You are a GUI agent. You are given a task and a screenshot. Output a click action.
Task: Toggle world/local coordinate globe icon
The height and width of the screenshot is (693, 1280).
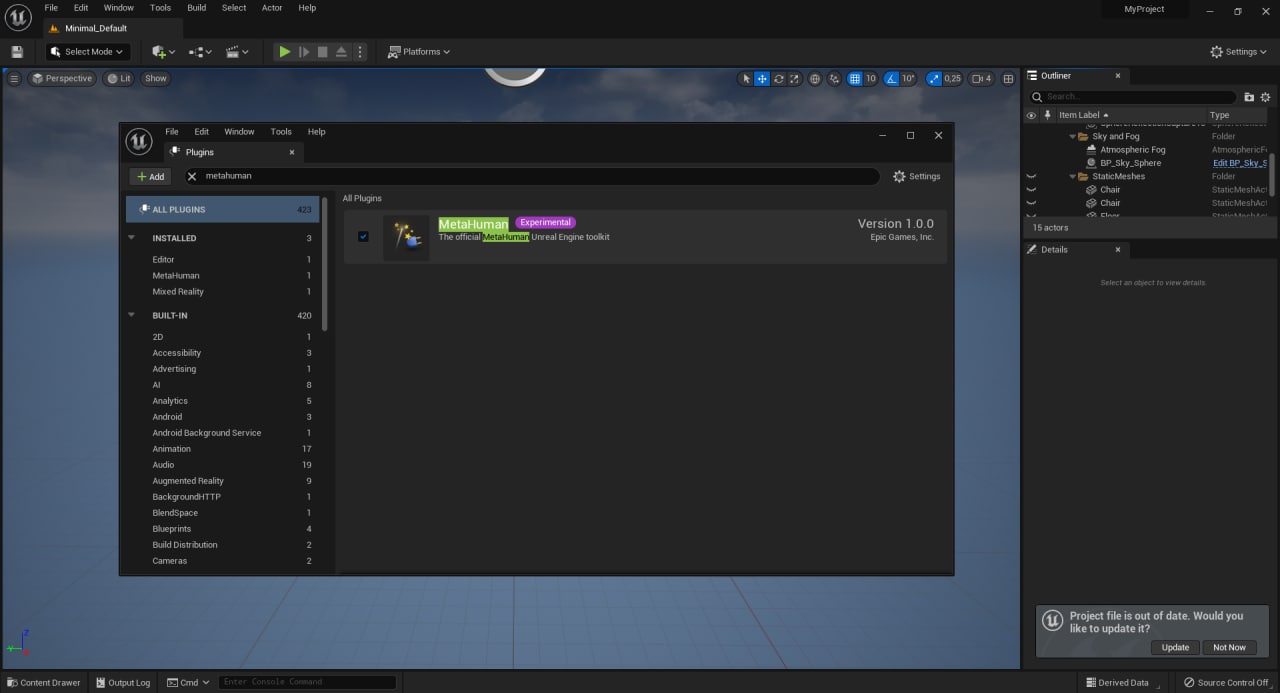tap(815, 78)
